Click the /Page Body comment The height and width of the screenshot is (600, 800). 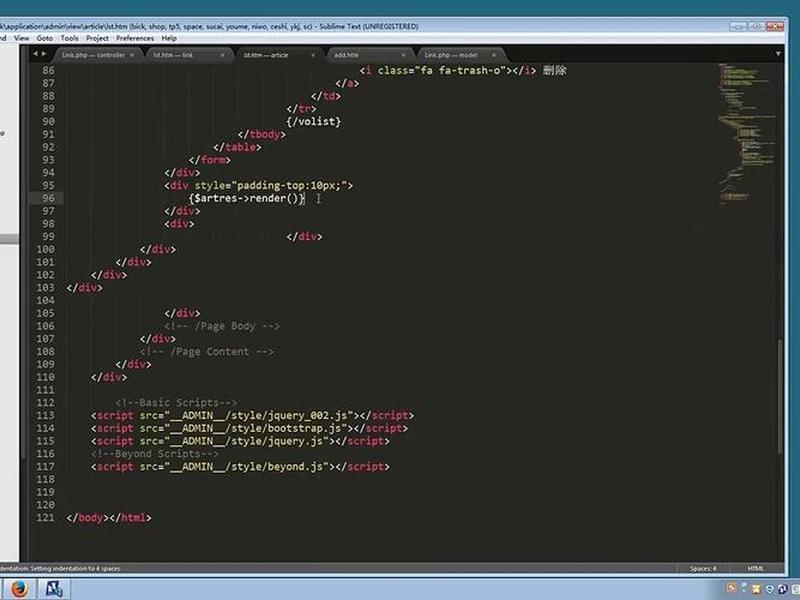222,326
